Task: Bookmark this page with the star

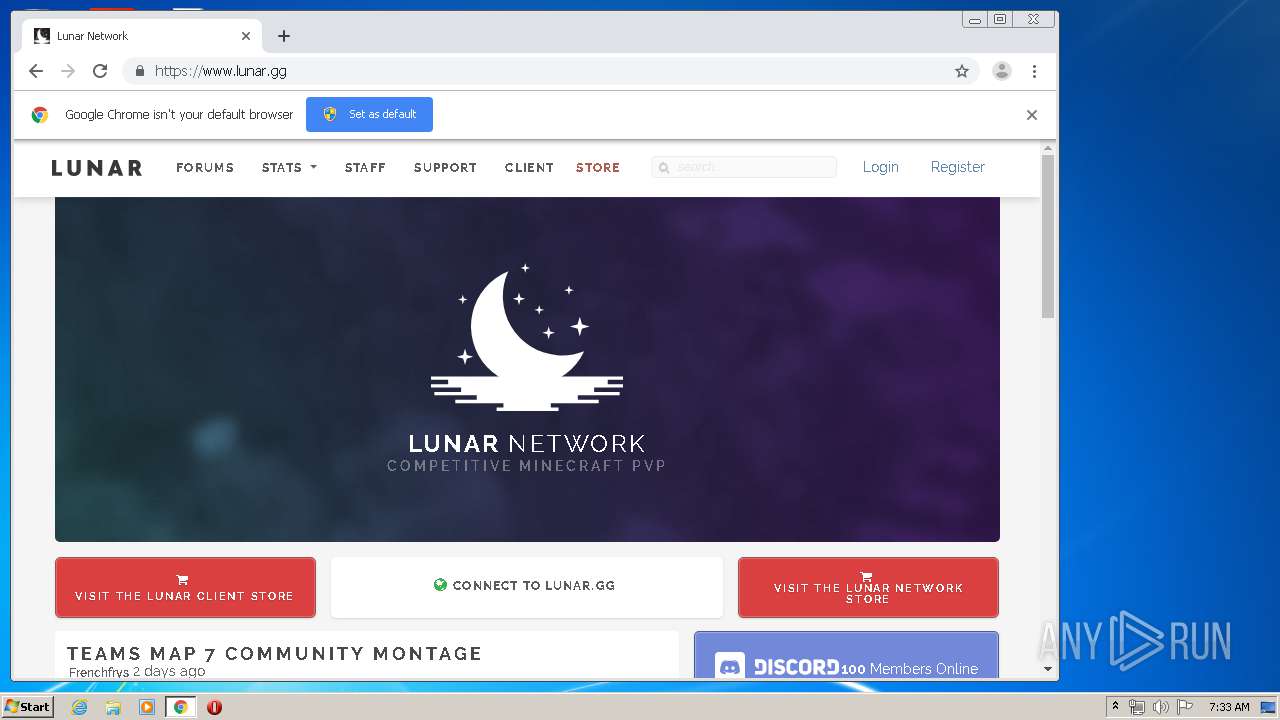Action: click(962, 71)
